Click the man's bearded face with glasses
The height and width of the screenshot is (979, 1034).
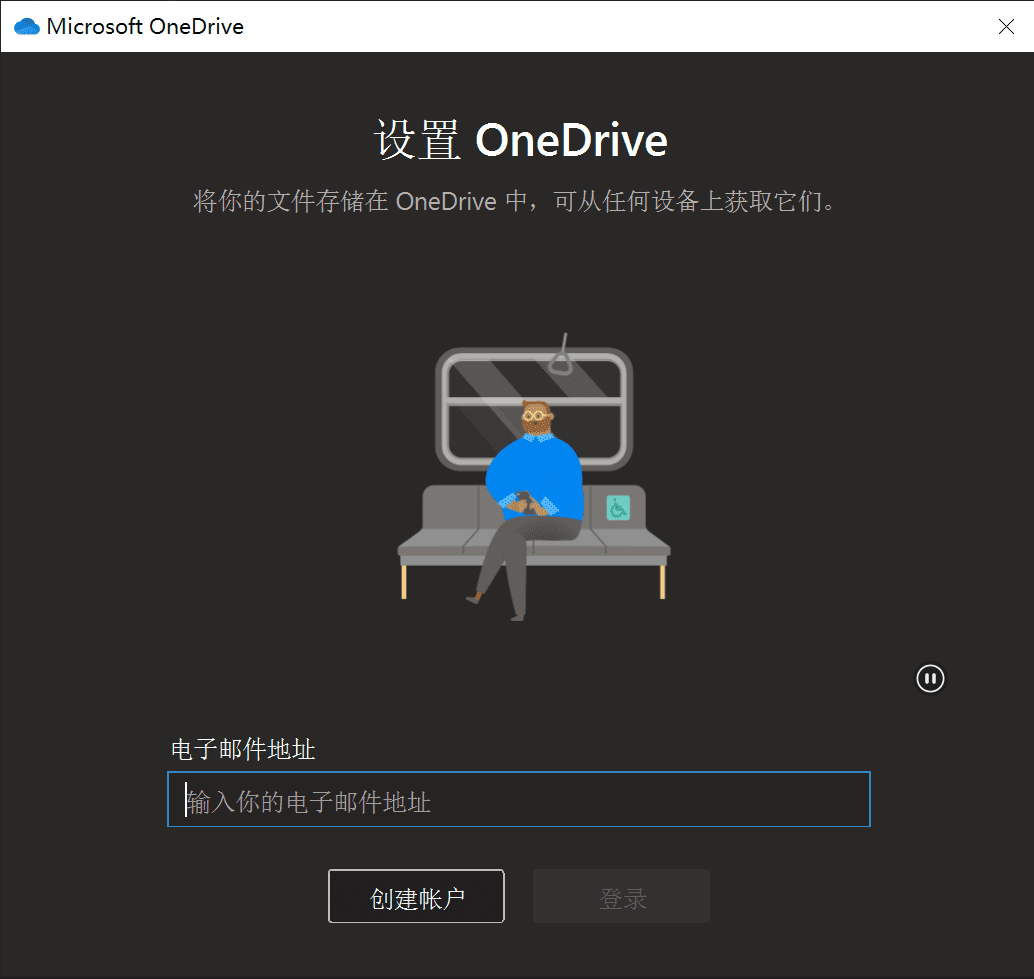536,416
